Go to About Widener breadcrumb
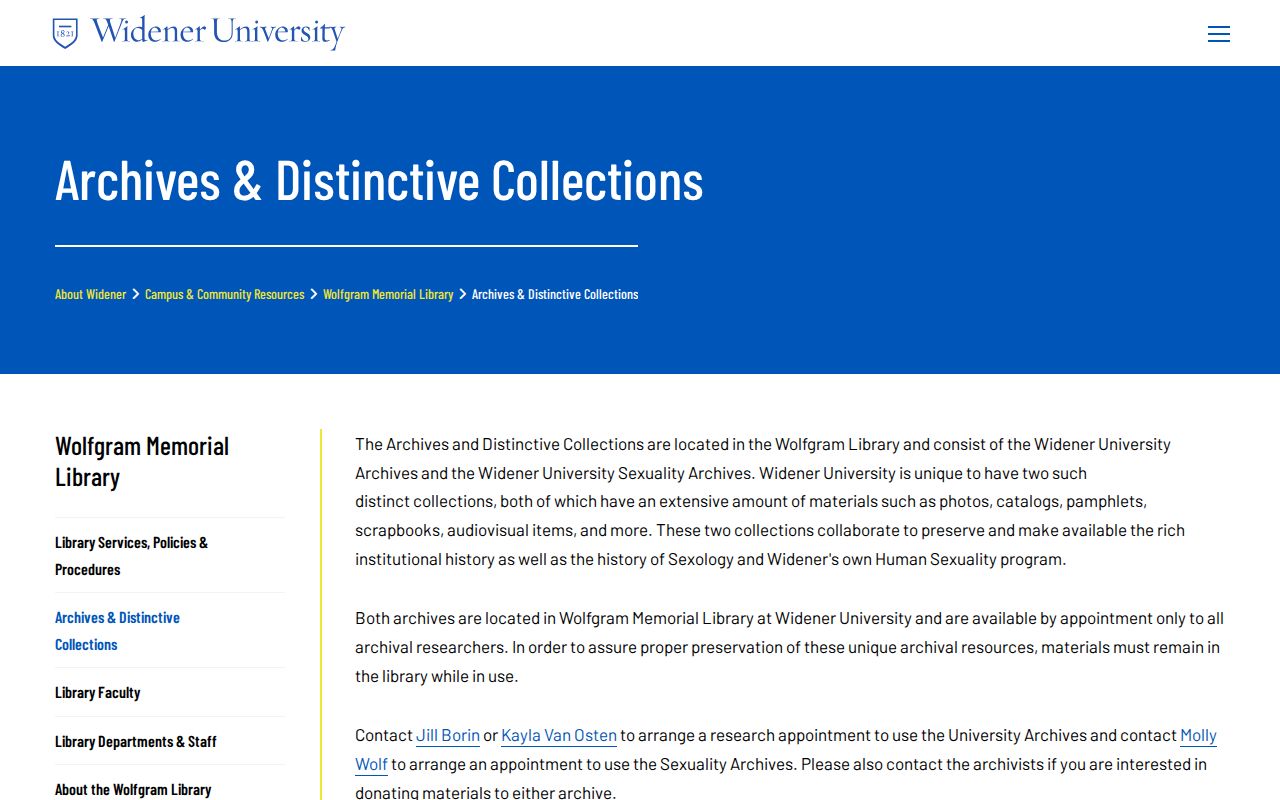1280x800 pixels. (x=91, y=294)
